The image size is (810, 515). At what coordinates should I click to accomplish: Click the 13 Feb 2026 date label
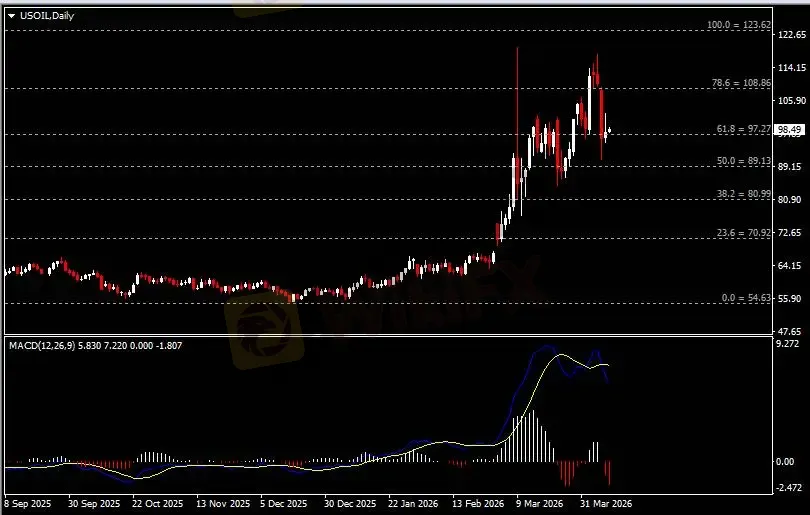pos(478,504)
